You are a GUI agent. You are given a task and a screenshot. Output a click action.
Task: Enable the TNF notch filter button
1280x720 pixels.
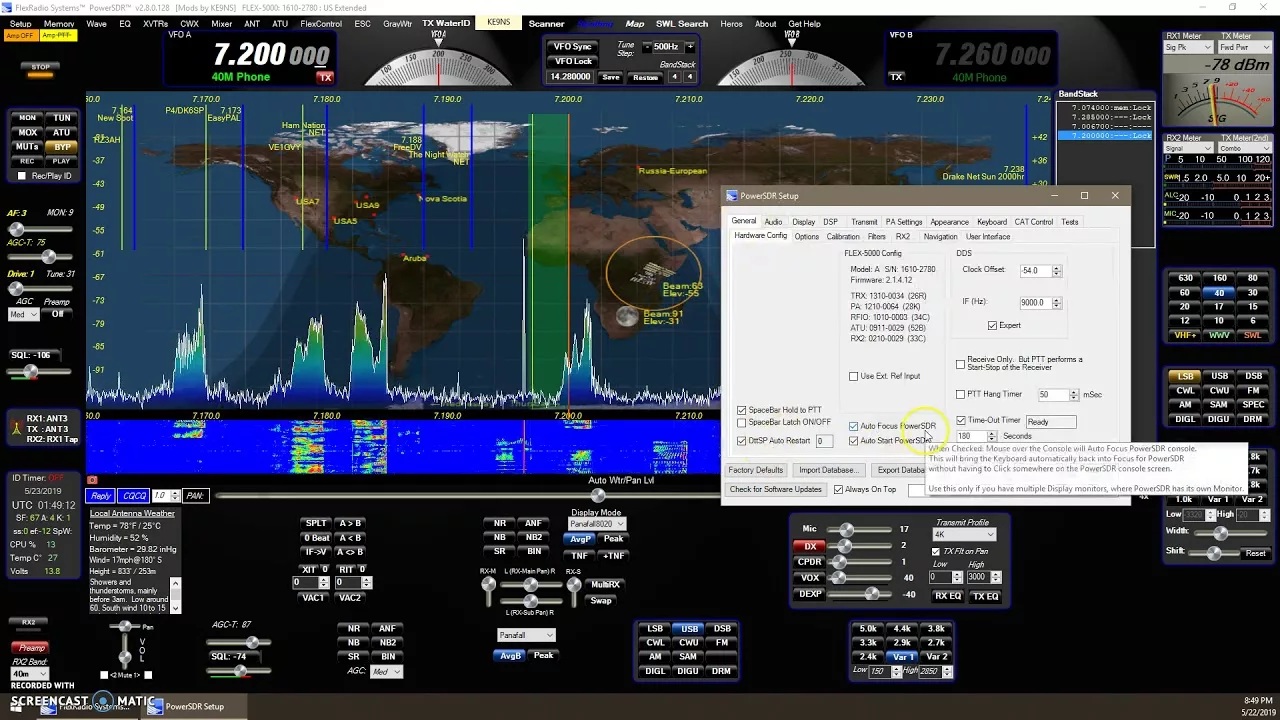(x=579, y=556)
